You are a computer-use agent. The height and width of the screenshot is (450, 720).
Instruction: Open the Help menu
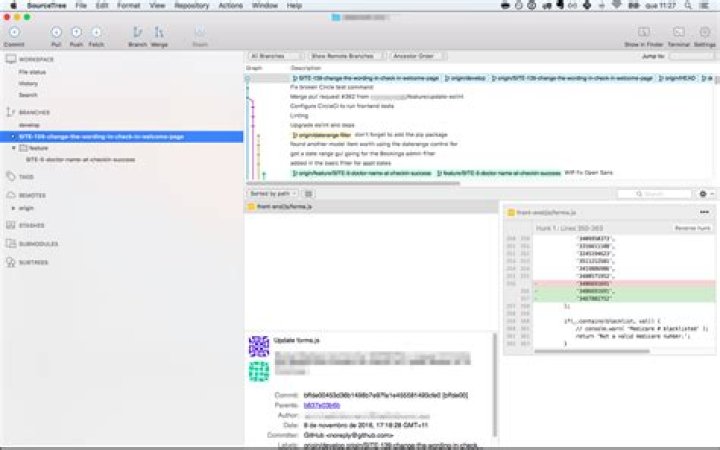coord(294,6)
